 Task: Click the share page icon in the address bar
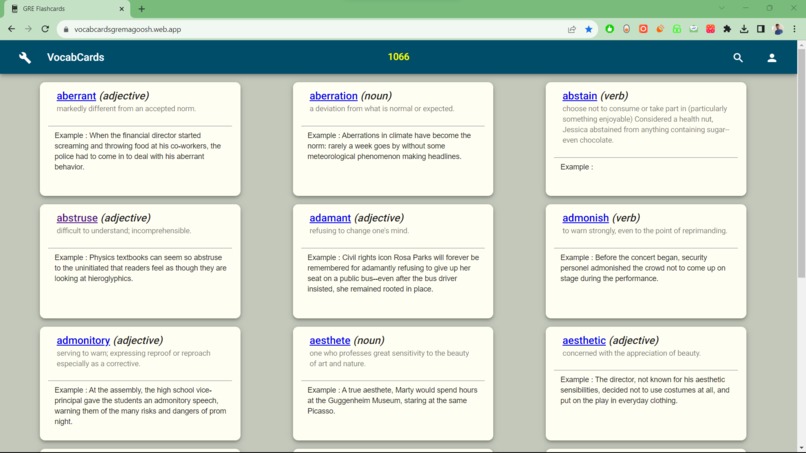coord(572,29)
